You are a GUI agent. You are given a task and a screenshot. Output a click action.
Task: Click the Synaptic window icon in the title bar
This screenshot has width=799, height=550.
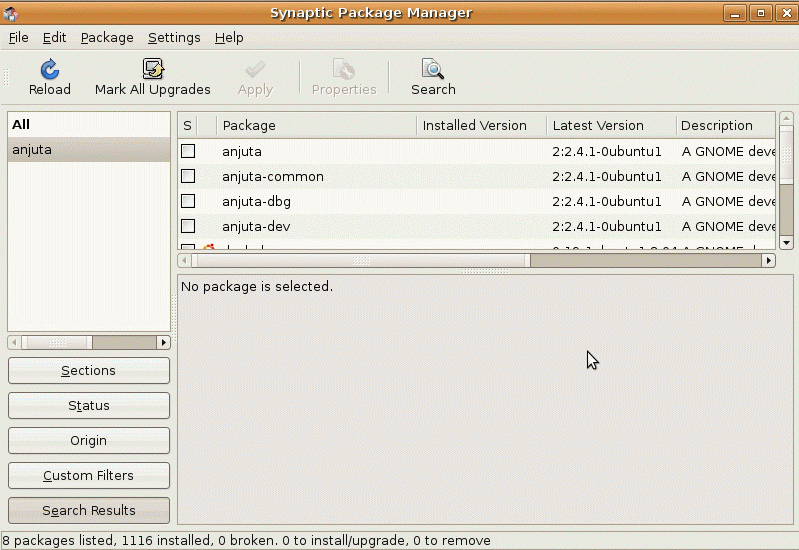[11, 13]
